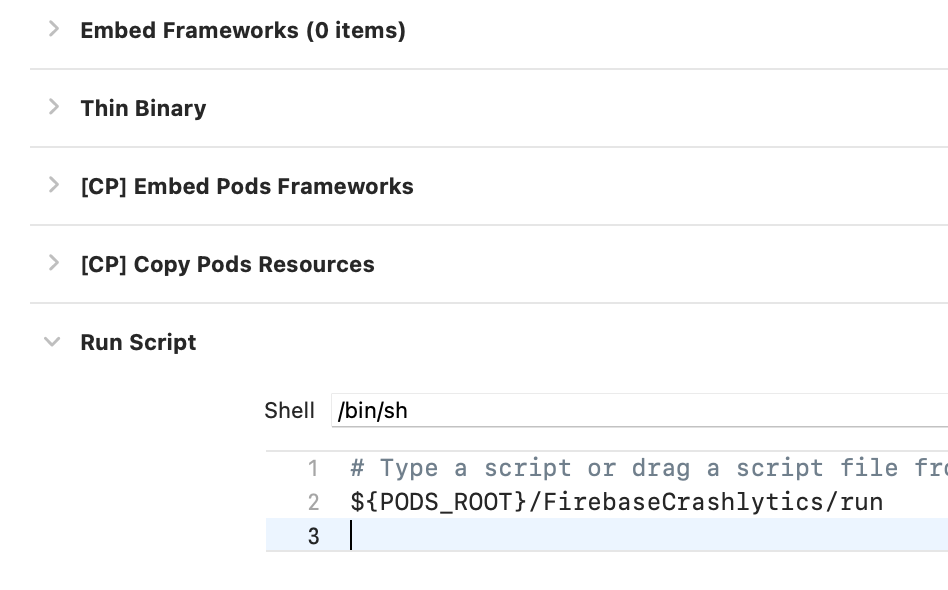The height and width of the screenshot is (590, 948).
Task: Collapse the Run Script phase chevron
Action: point(53,342)
